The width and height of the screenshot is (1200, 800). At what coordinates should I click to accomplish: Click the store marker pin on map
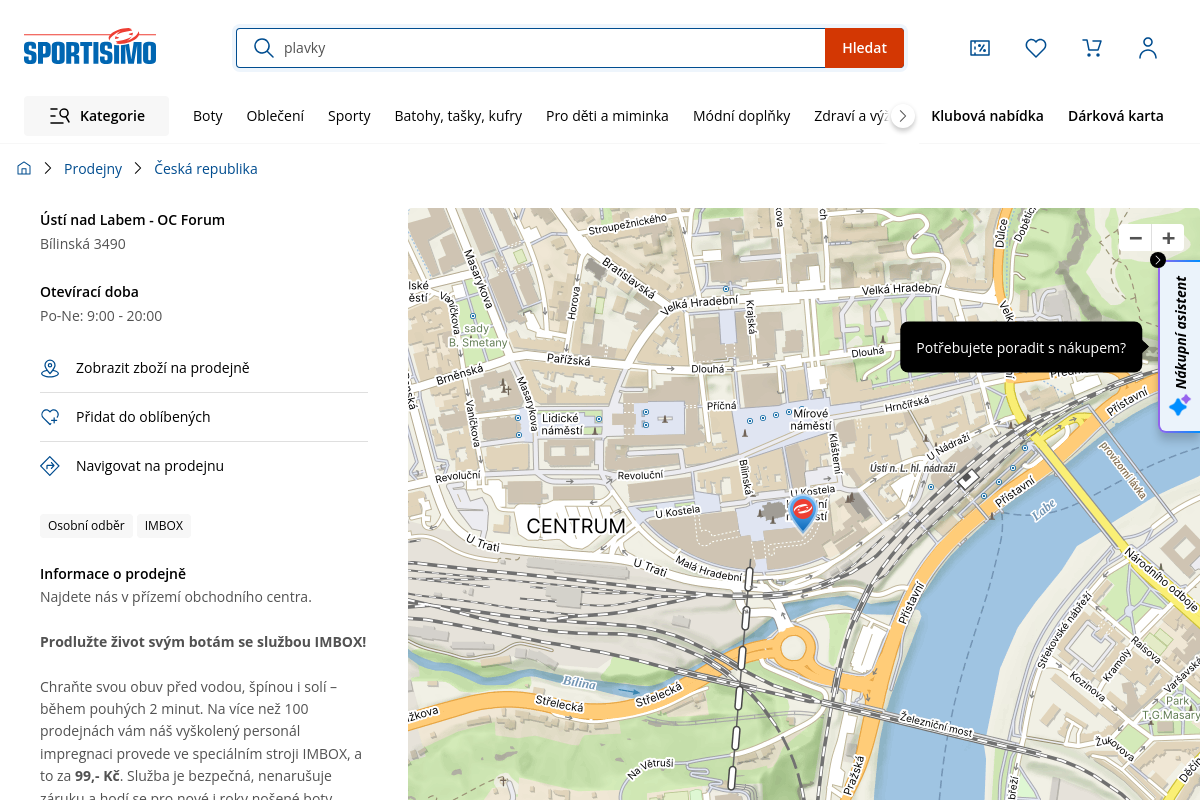pos(802,513)
